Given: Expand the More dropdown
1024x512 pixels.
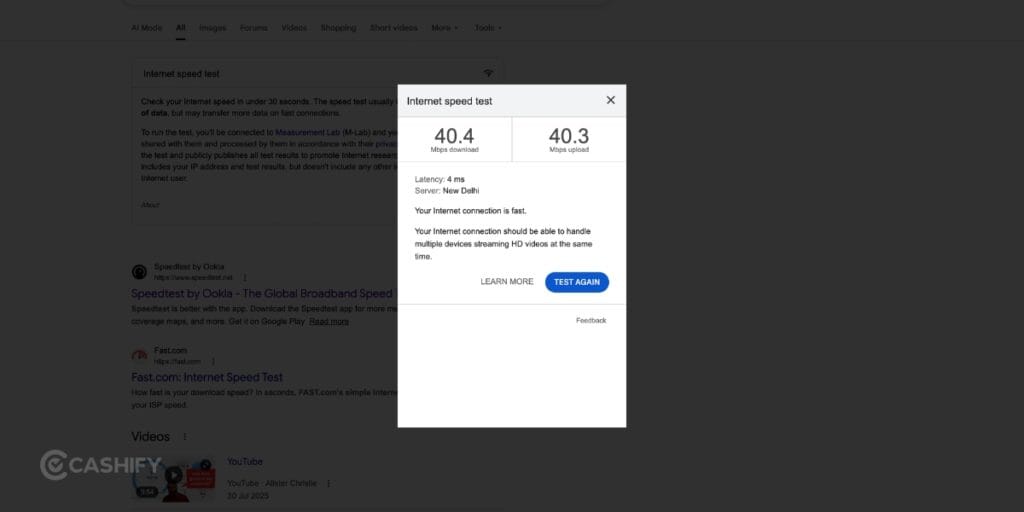Looking at the screenshot, I should click(445, 28).
